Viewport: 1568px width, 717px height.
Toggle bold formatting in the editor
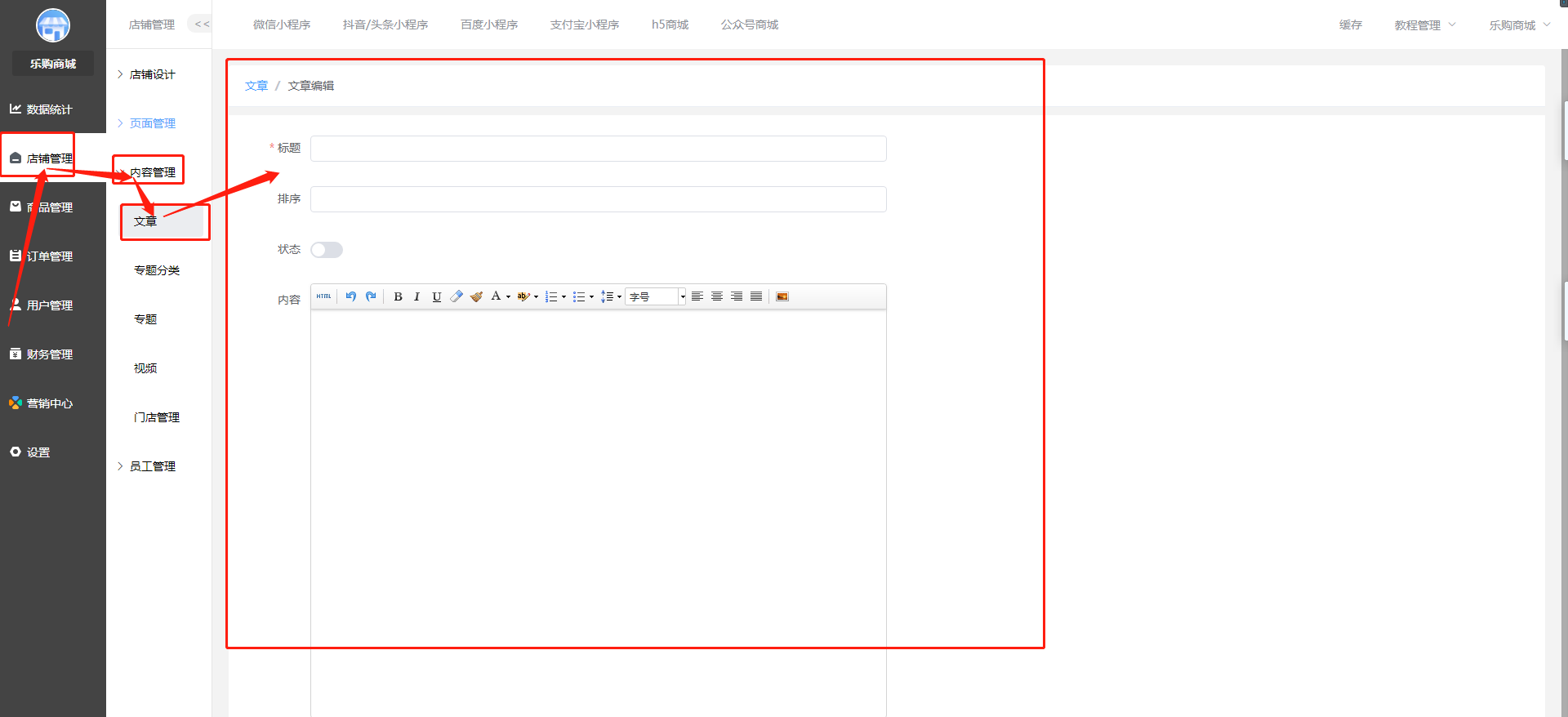(398, 296)
